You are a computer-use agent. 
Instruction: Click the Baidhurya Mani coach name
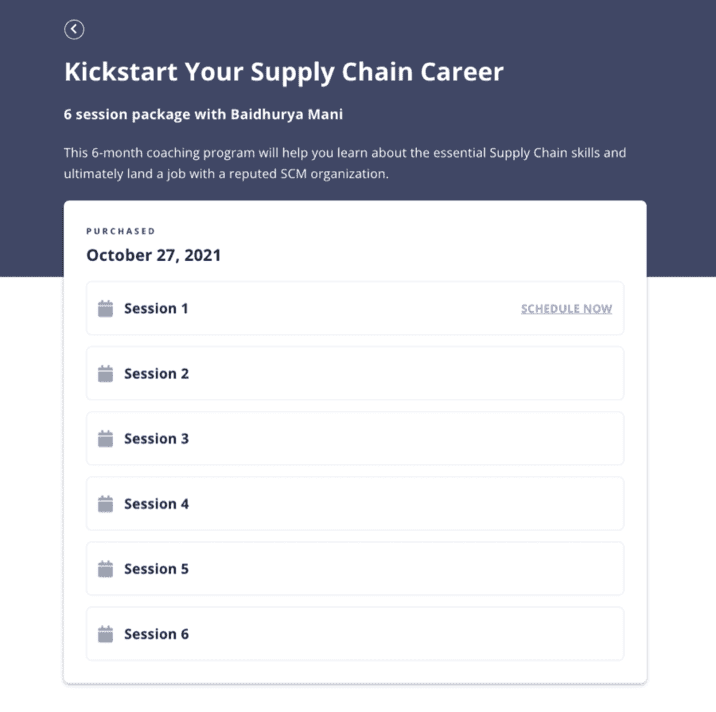click(286, 114)
